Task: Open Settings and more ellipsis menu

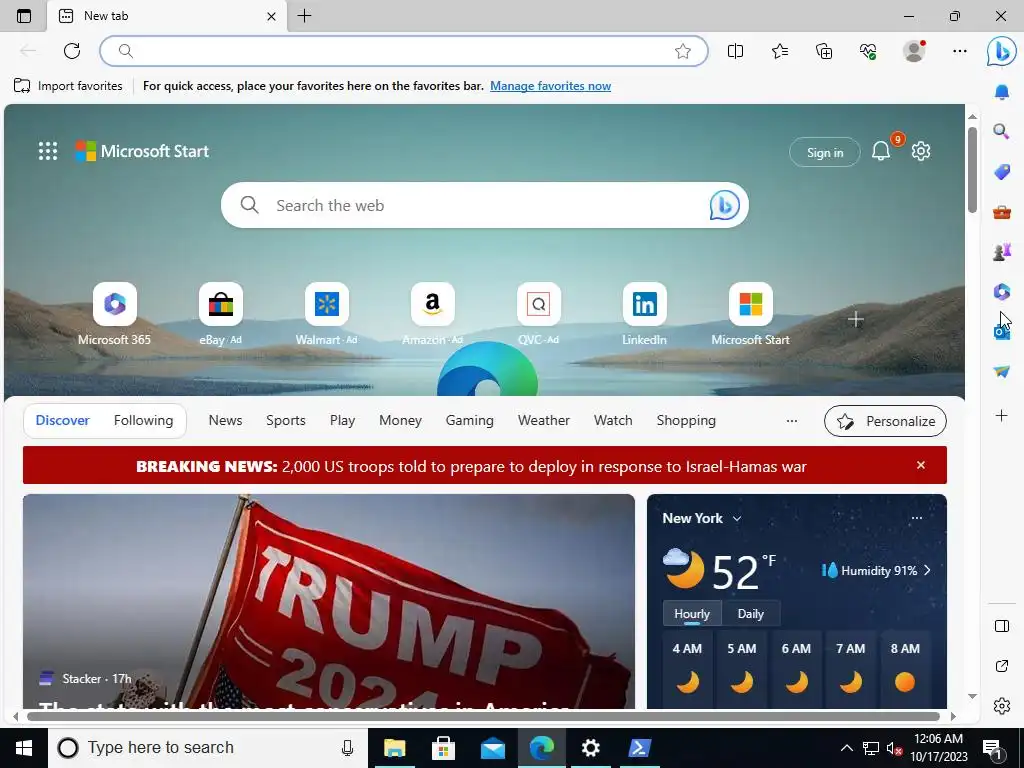Action: coord(959,51)
